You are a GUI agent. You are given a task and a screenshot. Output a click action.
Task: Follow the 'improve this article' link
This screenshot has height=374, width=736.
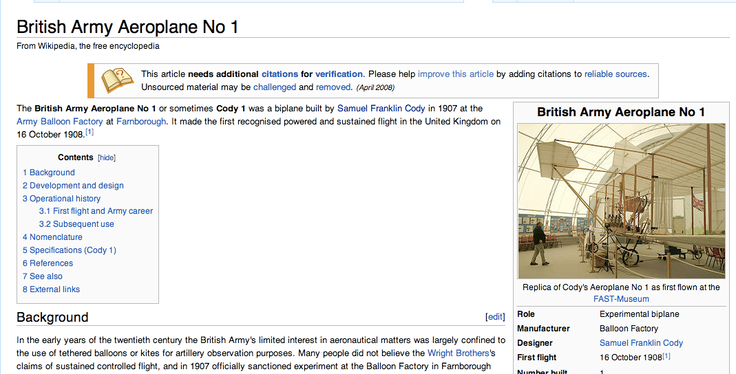coord(456,74)
